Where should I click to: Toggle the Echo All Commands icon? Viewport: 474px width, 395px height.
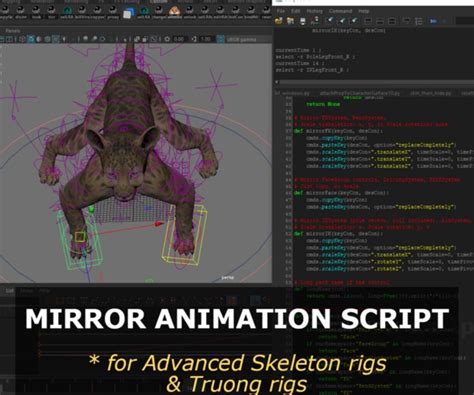[x=406, y=21]
